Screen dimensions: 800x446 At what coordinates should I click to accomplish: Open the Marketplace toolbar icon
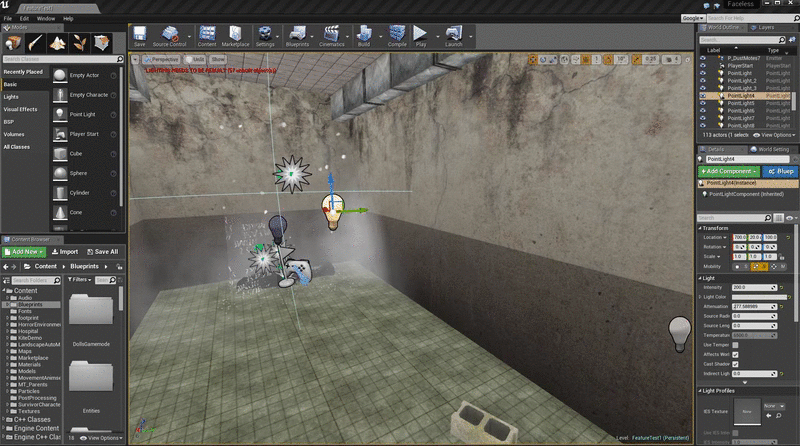[235, 36]
